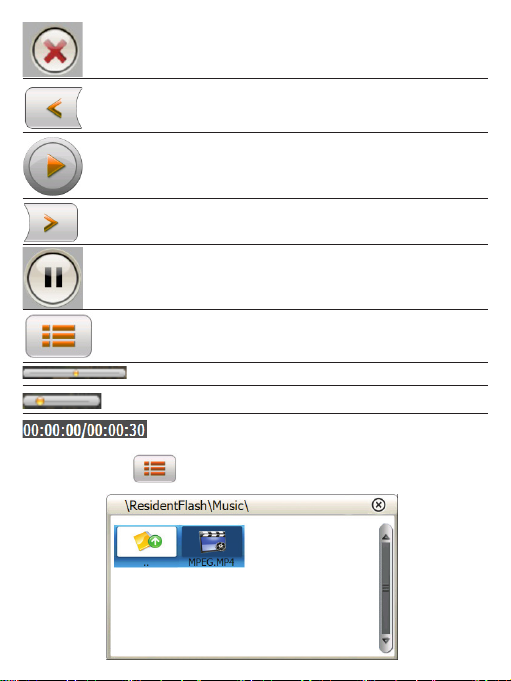
Task: Click the red X exit button
Action: pyautogui.click(x=53, y=50)
